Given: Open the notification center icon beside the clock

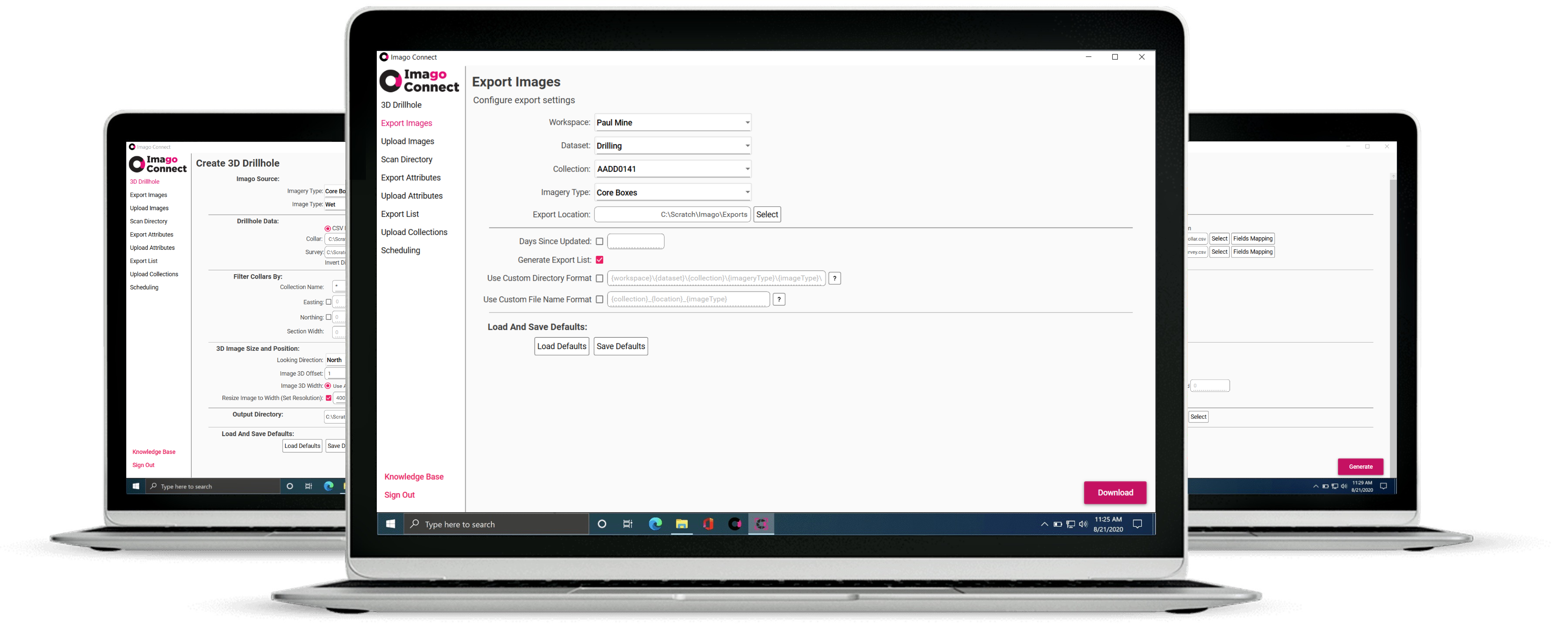Looking at the screenshot, I should [1137, 524].
